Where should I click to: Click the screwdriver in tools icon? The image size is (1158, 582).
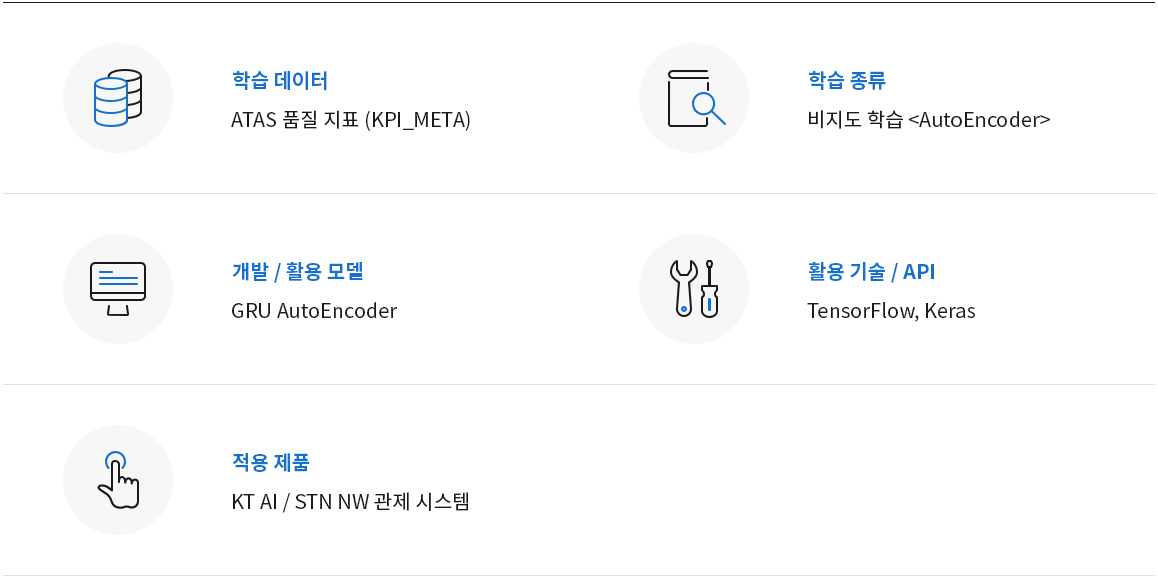709,289
